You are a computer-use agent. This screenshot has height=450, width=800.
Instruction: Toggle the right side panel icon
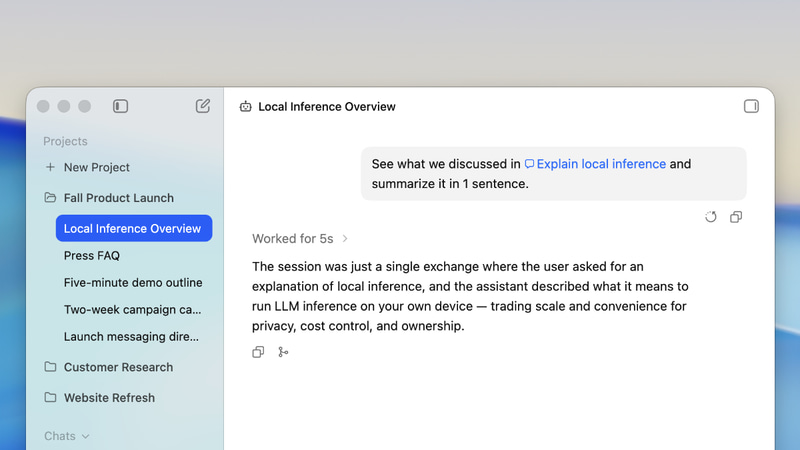pyautogui.click(x=751, y=106)
